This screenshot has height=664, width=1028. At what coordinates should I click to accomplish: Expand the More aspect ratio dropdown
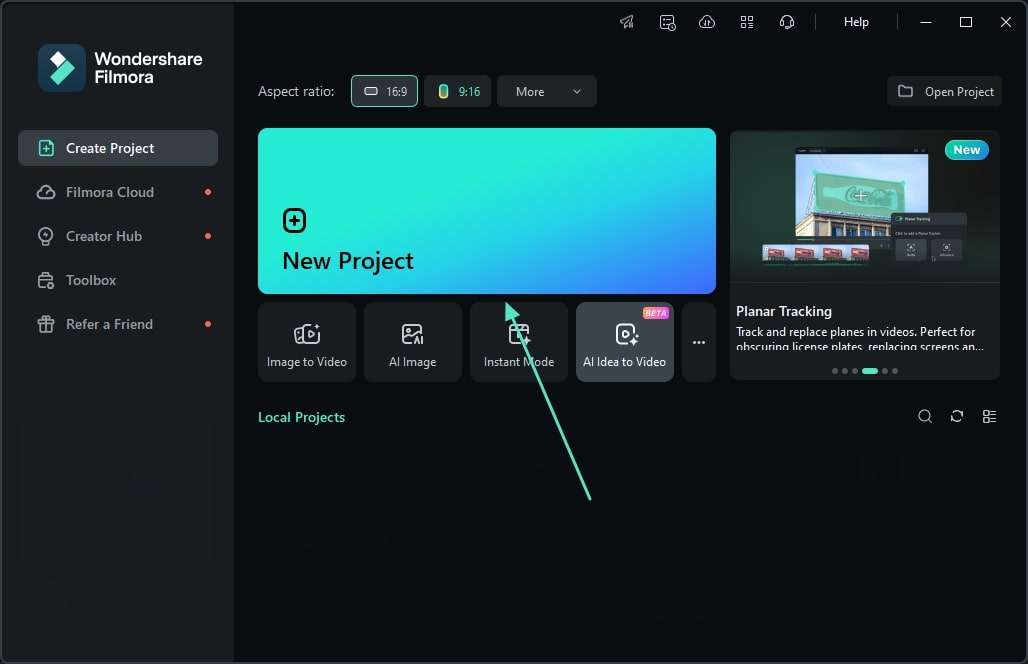547,91
